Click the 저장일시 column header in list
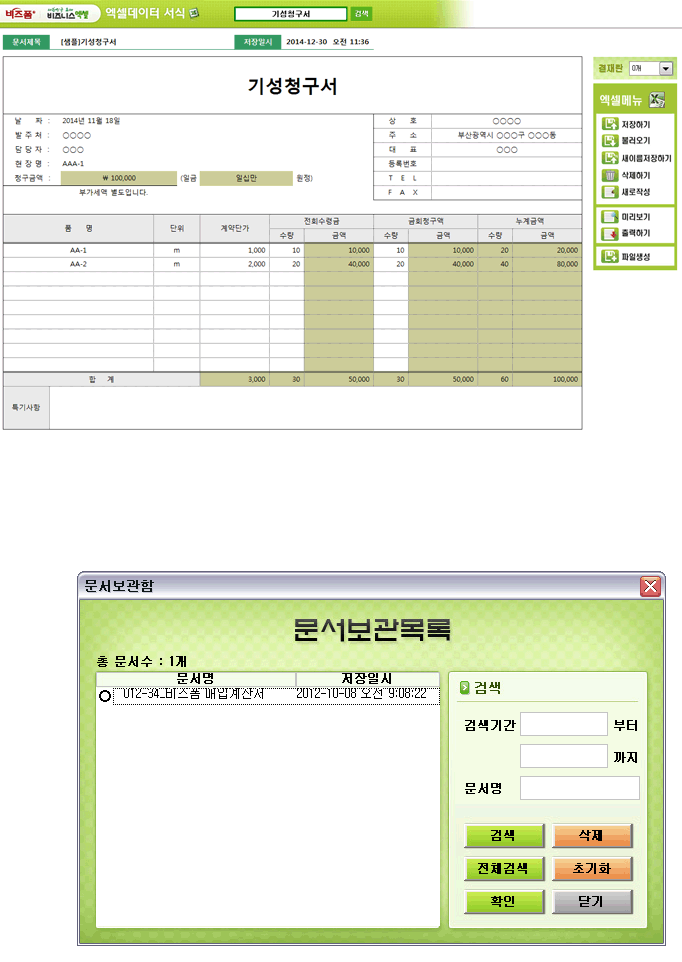The width and height of the screenshot is (682, 962). pos(367,679)
